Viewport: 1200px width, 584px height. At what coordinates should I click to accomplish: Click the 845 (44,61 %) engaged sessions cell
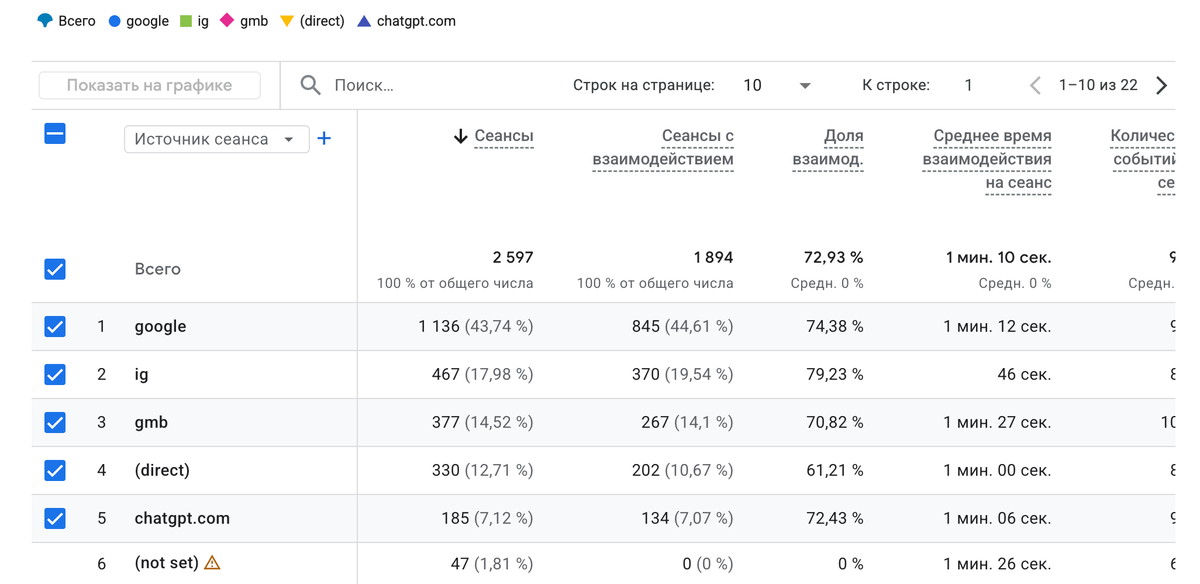click(x=682, y=326)
